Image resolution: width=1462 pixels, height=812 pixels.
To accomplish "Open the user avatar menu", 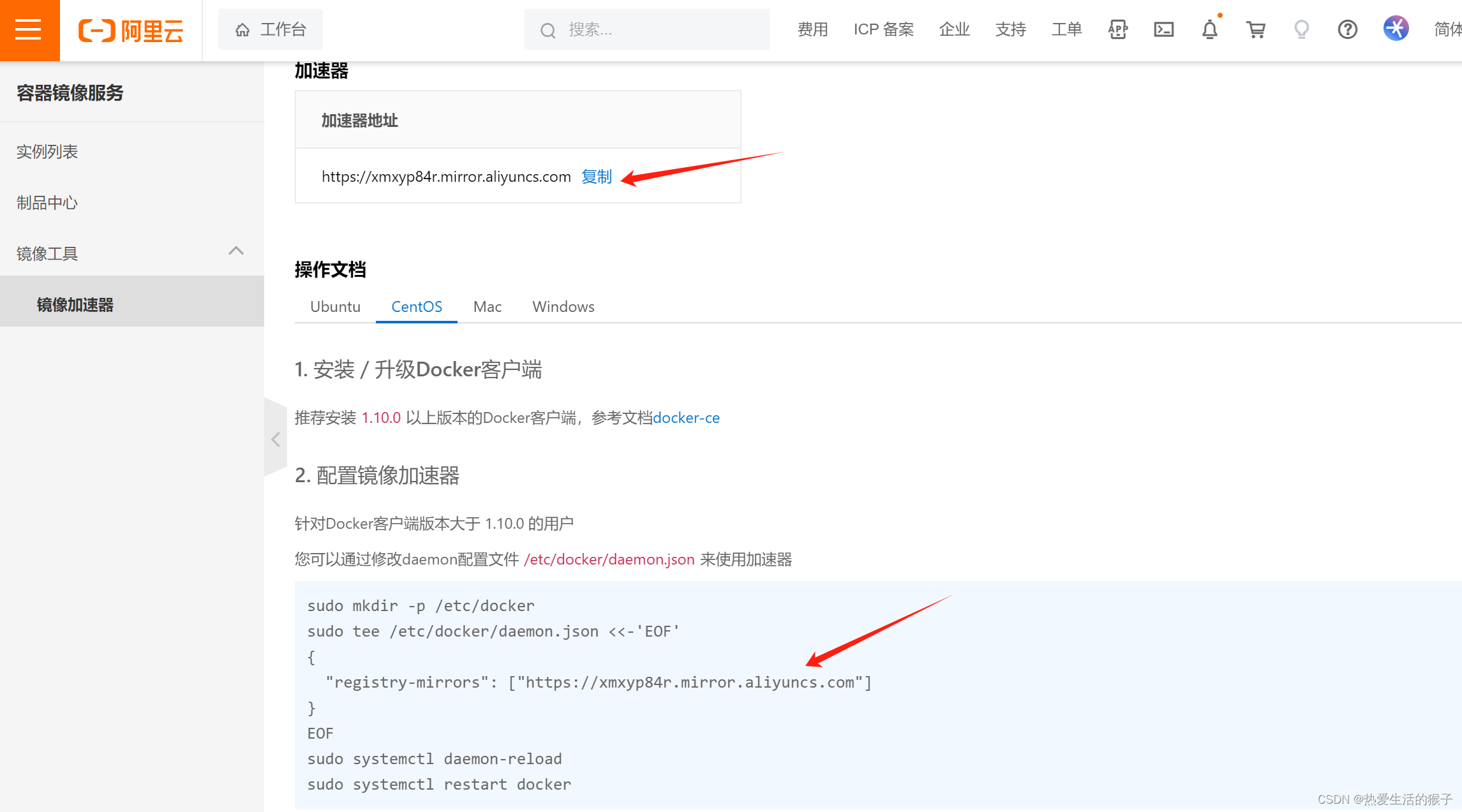I will tap(1396, 29).
